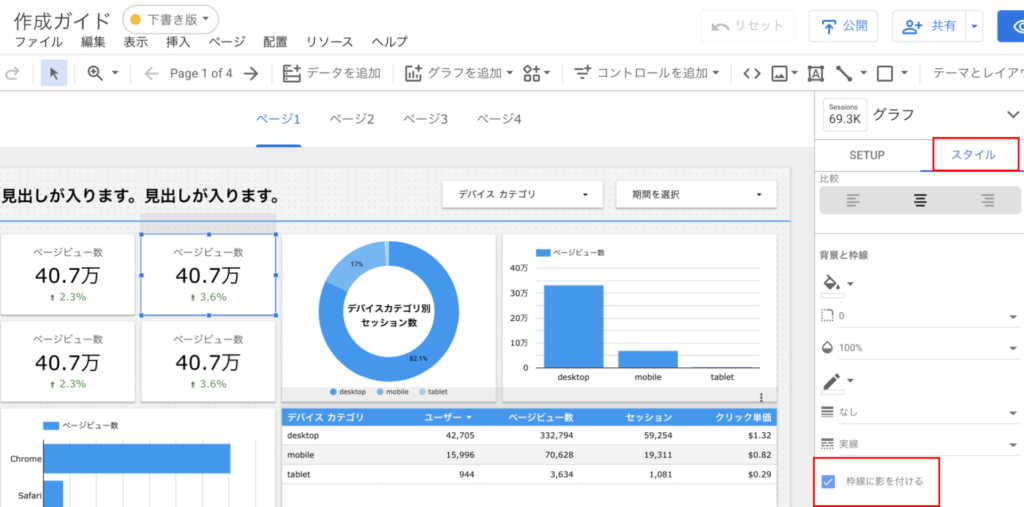
Task: Select the rectangle shape tool
Action: point(885,74)
